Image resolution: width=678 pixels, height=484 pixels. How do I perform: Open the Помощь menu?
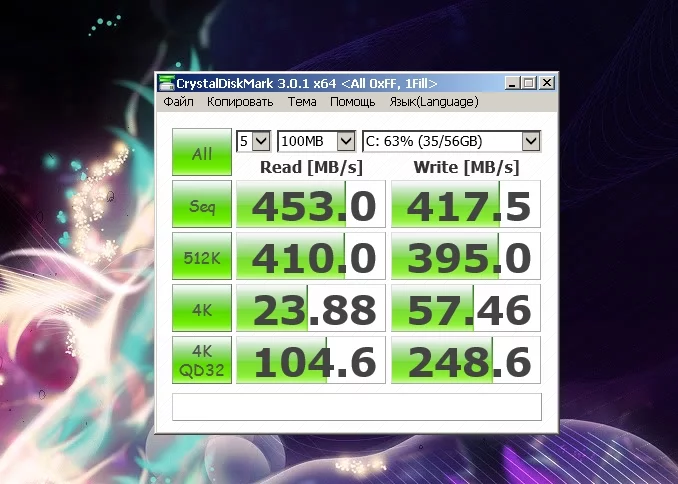pyautogui.click(x=352, y=102)
